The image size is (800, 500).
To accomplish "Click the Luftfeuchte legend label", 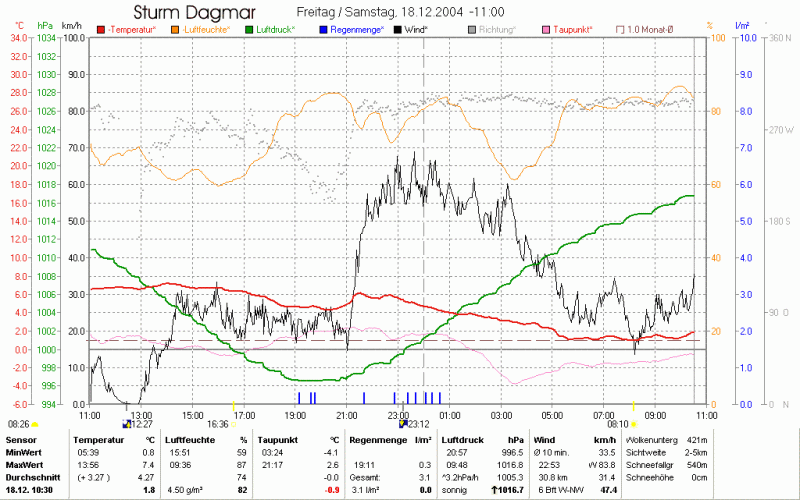I will [206, 30].
